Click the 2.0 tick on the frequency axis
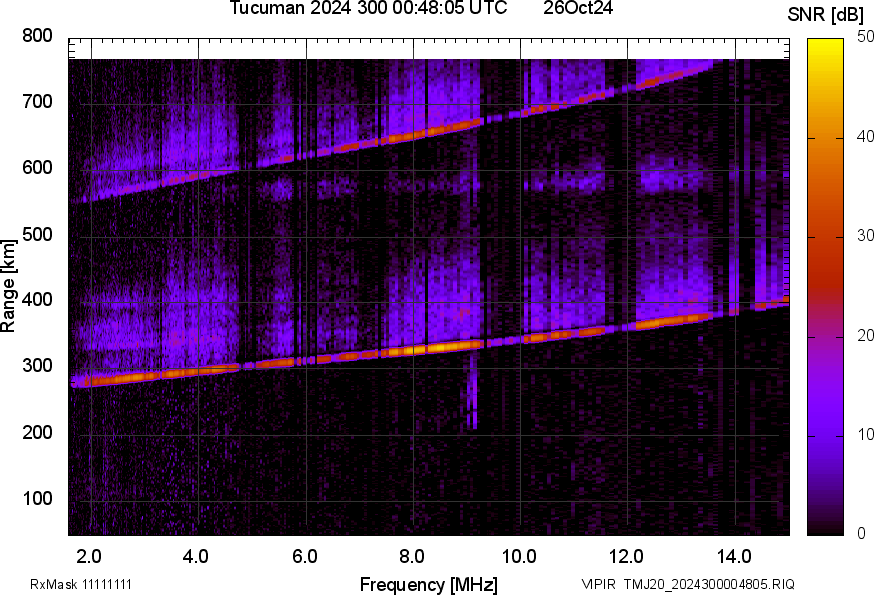The width and height of the screenshot is (874, 595). coord(90,556)
